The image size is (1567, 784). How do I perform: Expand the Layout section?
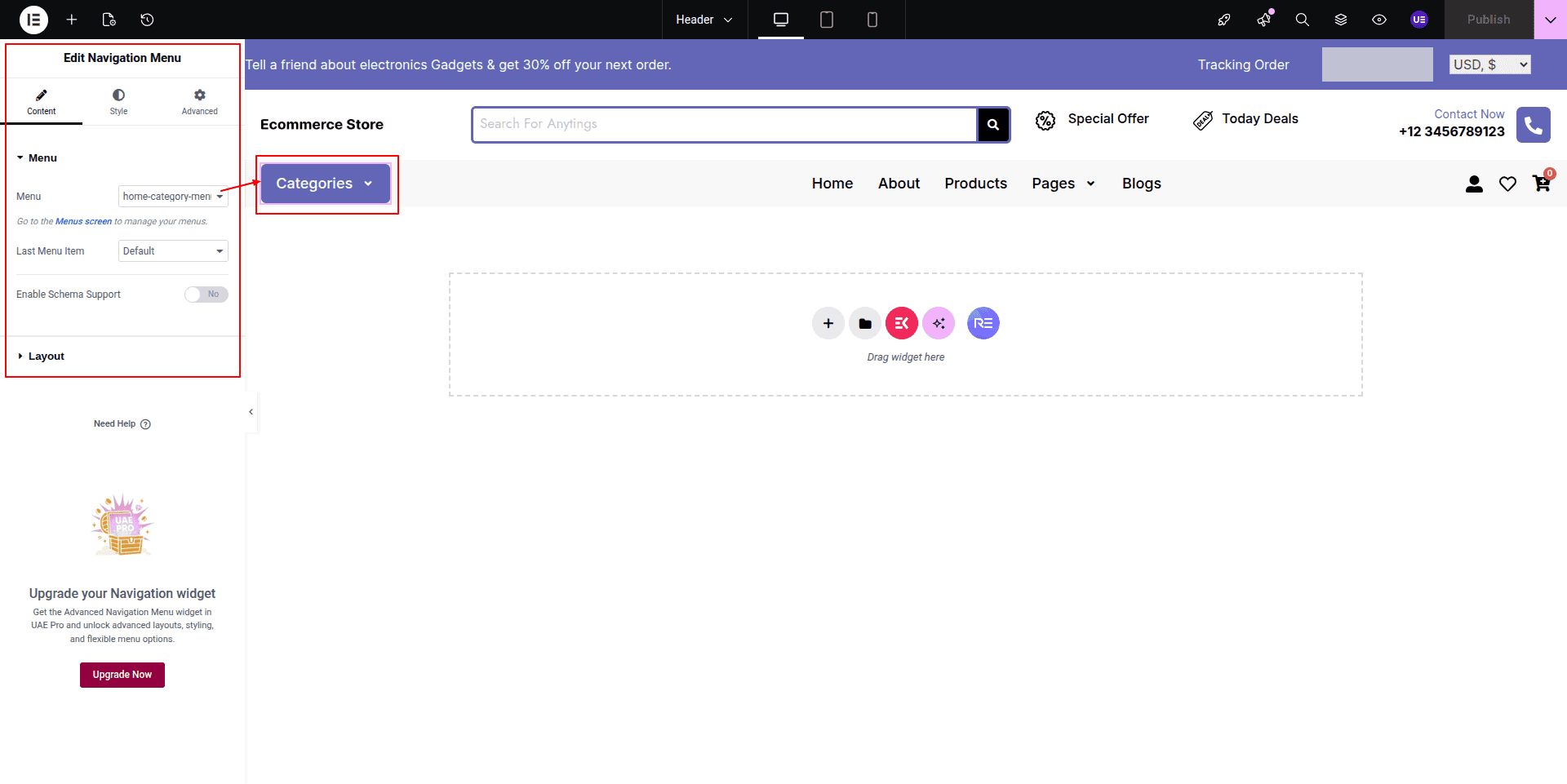point(47,357)
